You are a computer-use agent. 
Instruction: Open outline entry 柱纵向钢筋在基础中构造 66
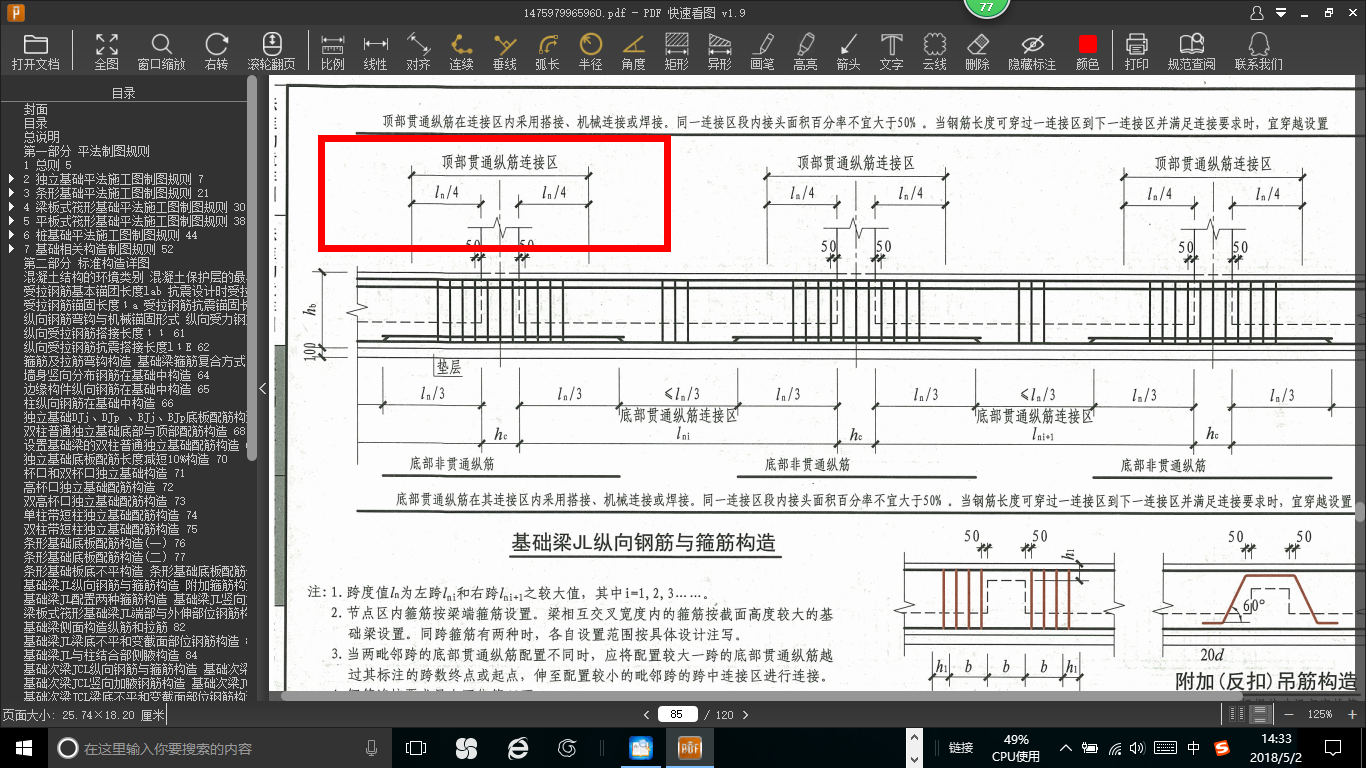[99, 403]
